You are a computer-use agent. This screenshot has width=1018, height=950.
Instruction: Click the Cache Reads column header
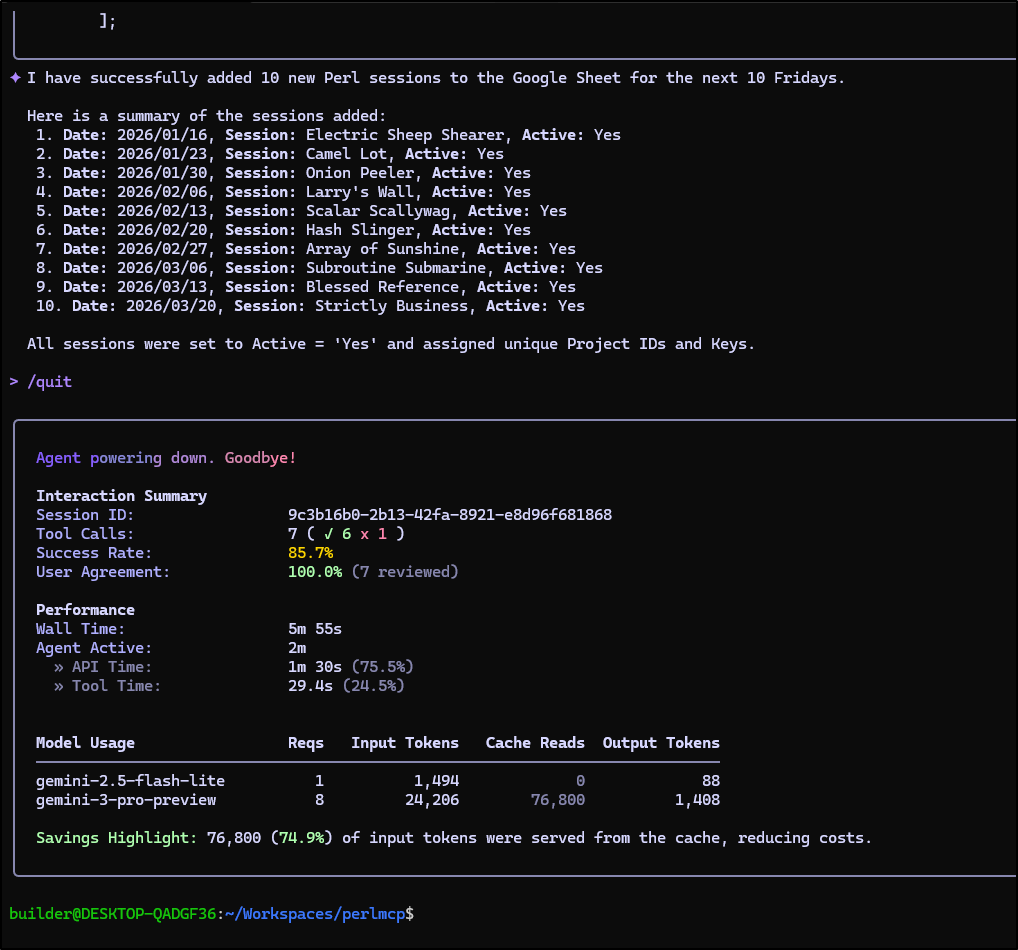[535, 743]
